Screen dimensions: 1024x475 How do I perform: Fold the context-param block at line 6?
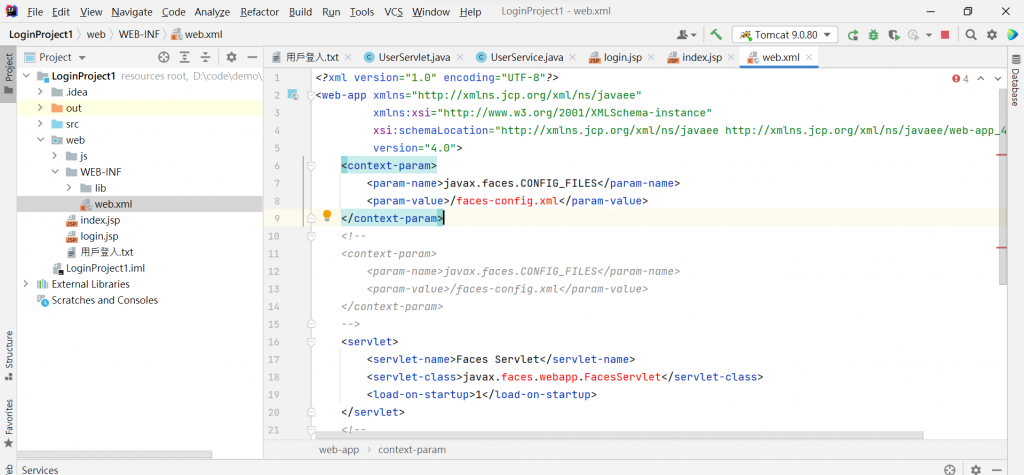coord(312,166)
